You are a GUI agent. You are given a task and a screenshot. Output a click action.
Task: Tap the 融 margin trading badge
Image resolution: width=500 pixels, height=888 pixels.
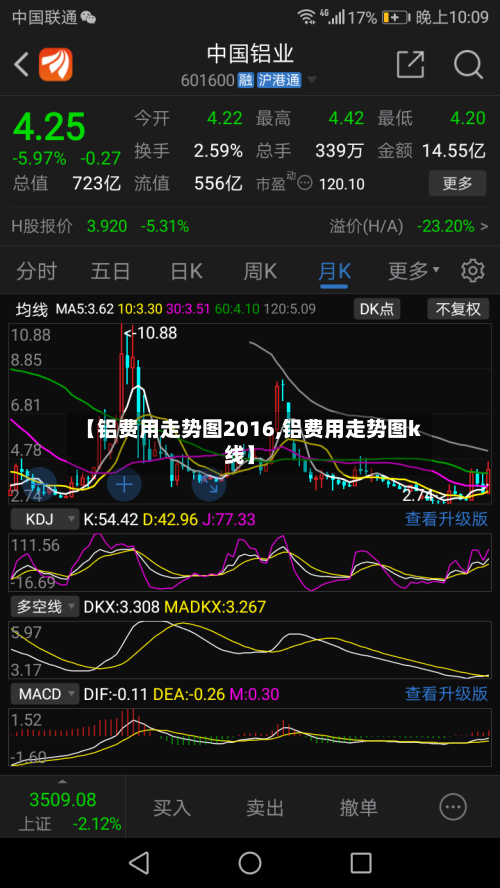[x=245, y=80]
